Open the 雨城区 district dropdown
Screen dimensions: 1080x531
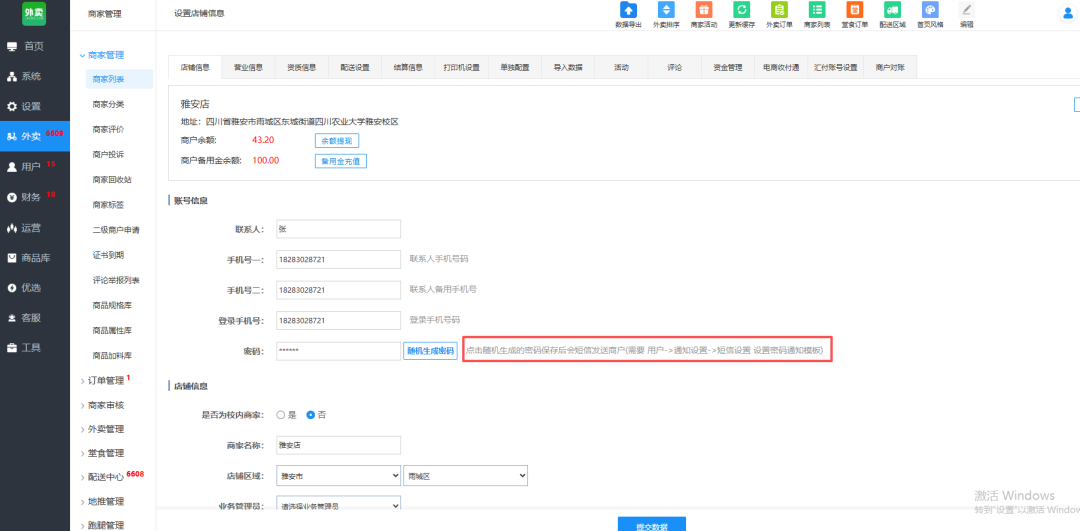[x=455, y=476]
